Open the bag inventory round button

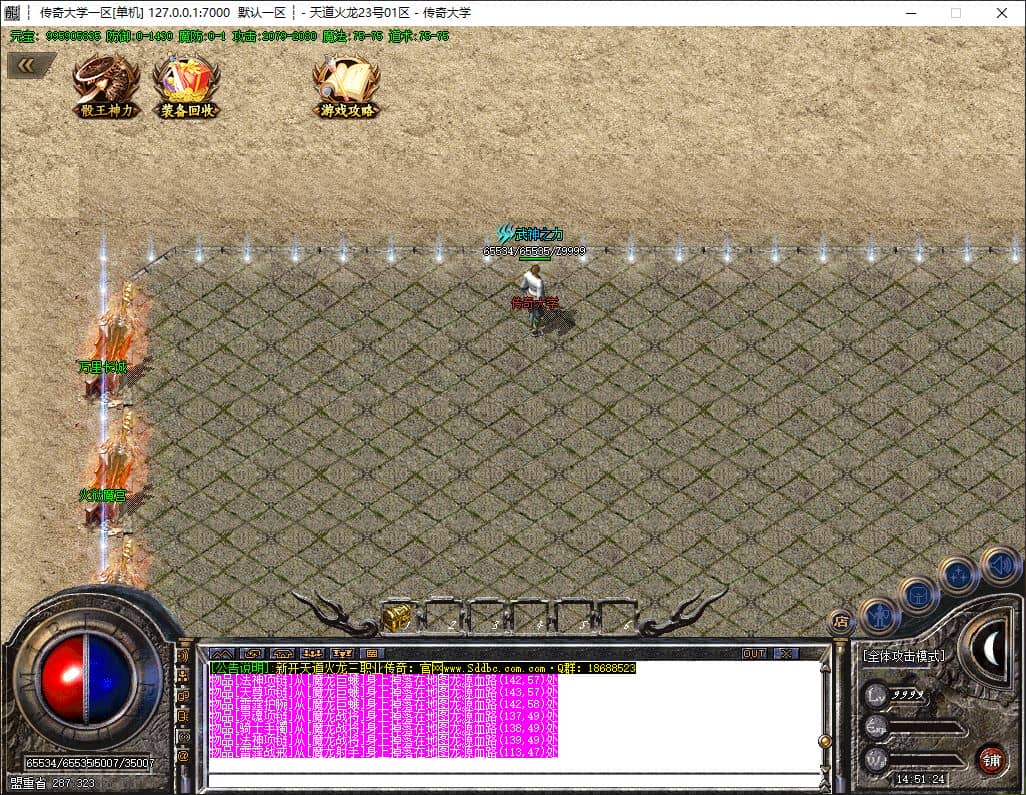917,595
